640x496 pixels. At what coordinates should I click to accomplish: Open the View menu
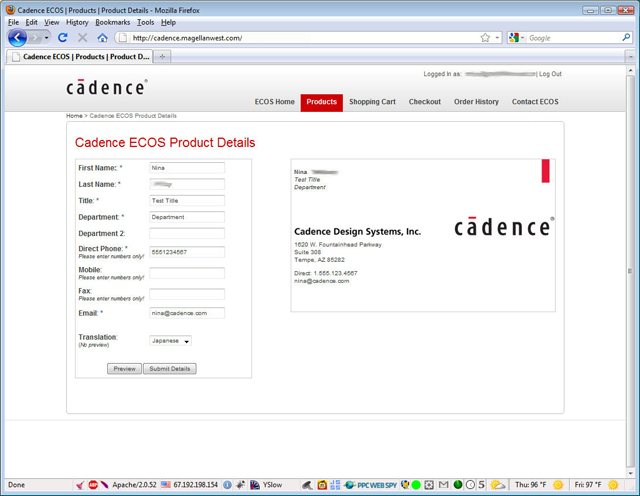tap(51, 22)
